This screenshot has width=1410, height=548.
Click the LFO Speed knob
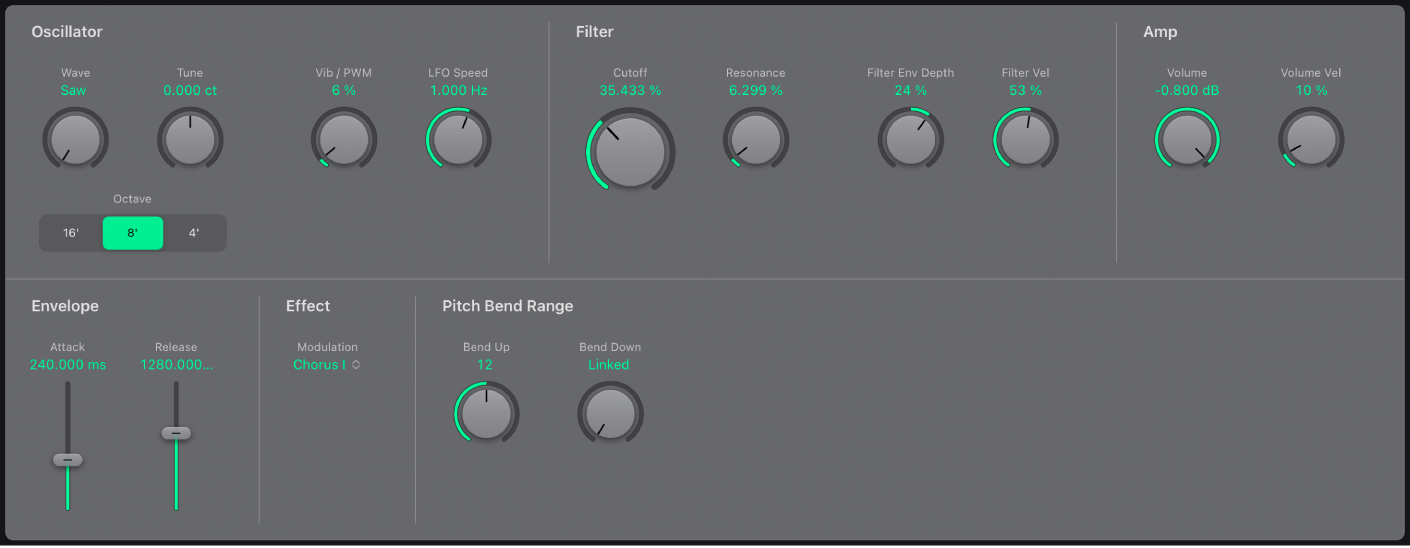(x=458, y=138)
